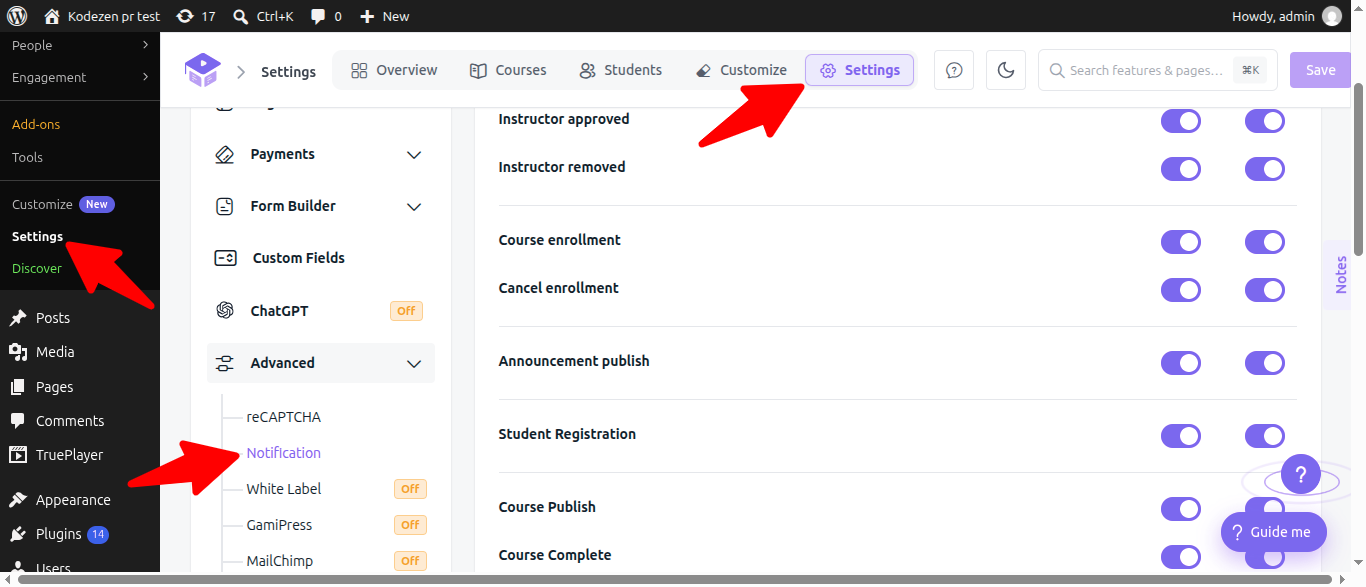
Task: Open the GamiPress settings item
Action: 279,525
